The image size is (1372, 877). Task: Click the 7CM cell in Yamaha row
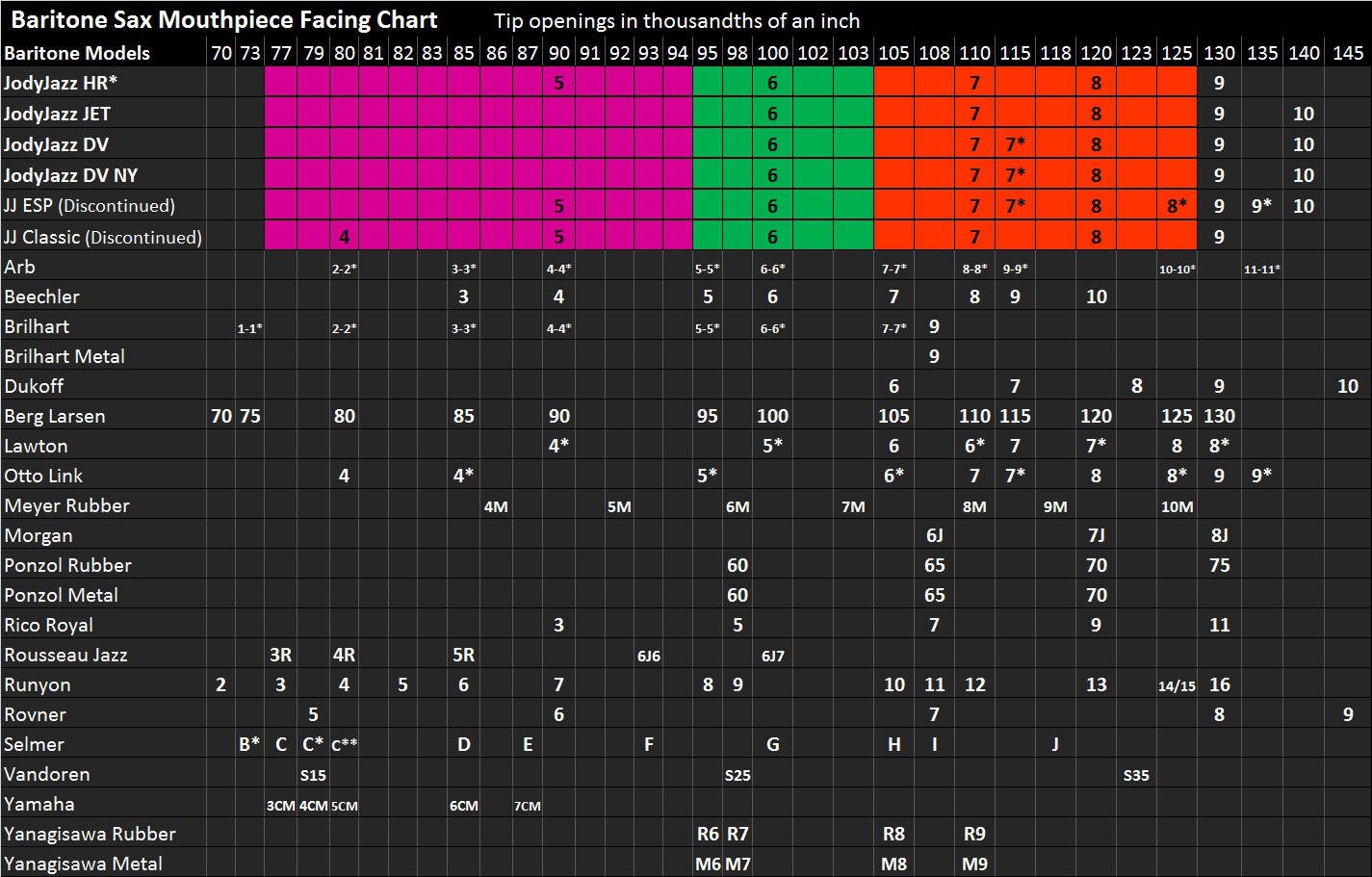pos(527,806)
